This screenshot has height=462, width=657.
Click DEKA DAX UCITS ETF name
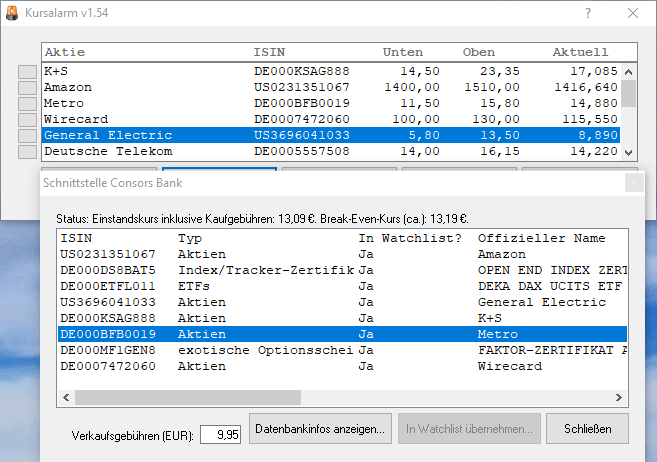(x=550, y=286)
